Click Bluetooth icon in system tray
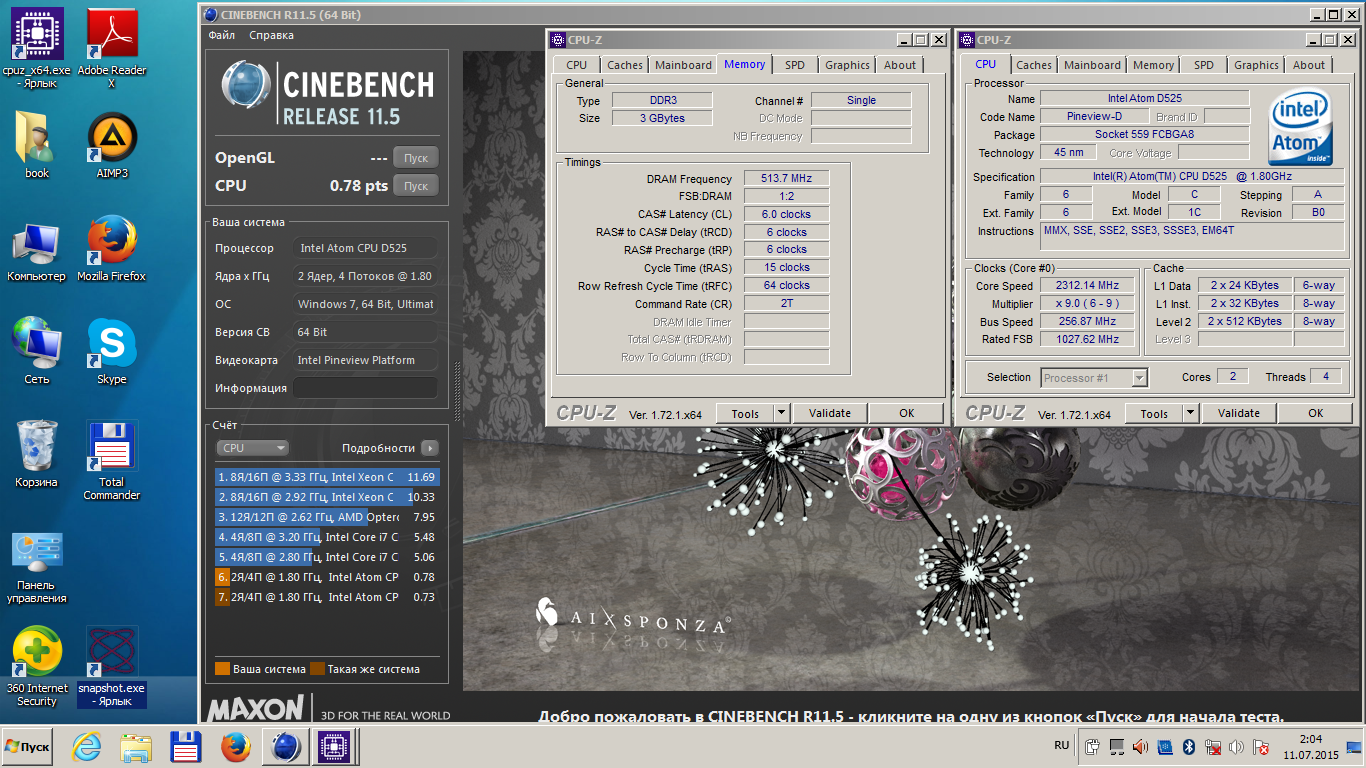The image size is (1366, 768). coord(1189,747)
